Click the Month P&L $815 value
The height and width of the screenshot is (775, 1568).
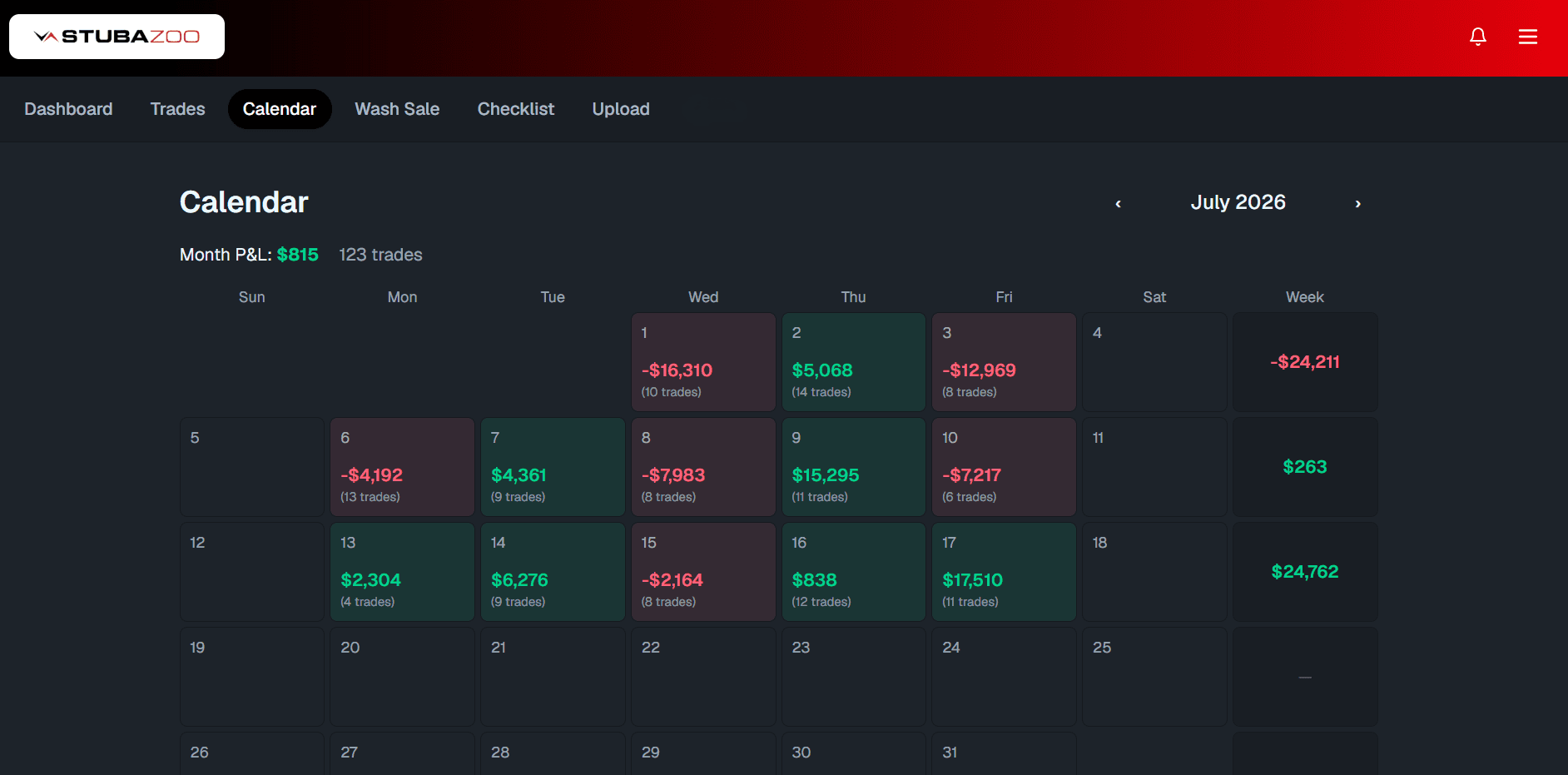click(297, 255)
